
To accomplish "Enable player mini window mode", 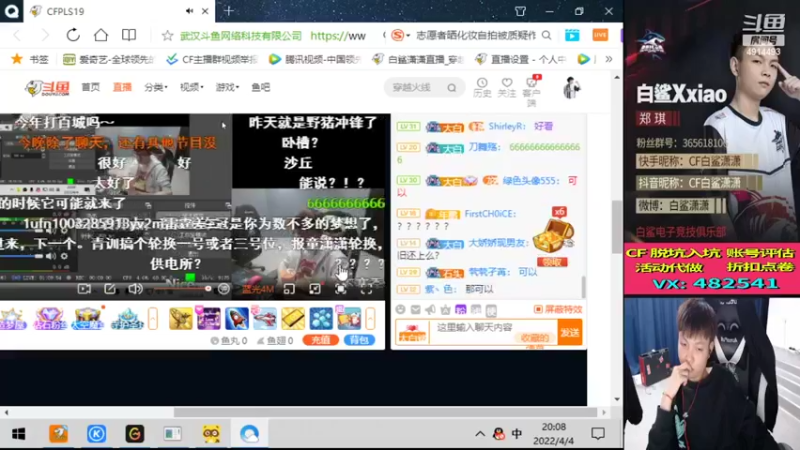I will [289, 289].
